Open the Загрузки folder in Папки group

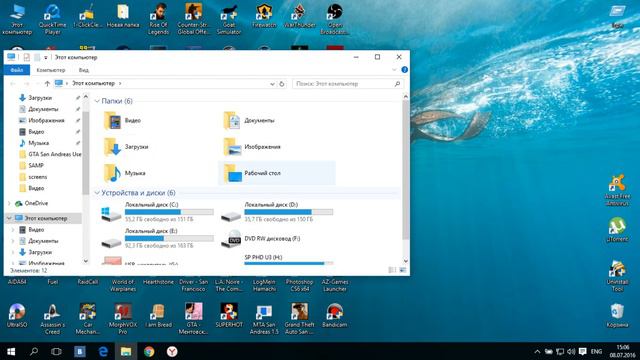click(126, 147)
